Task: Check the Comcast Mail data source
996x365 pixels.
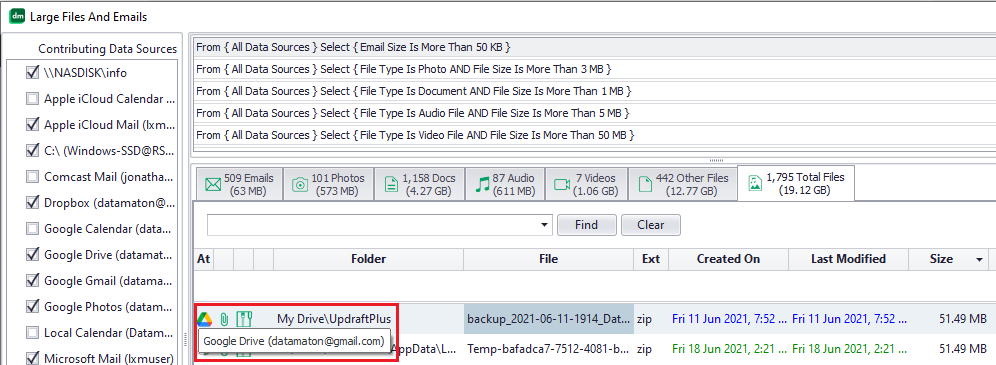Action: 32,176
